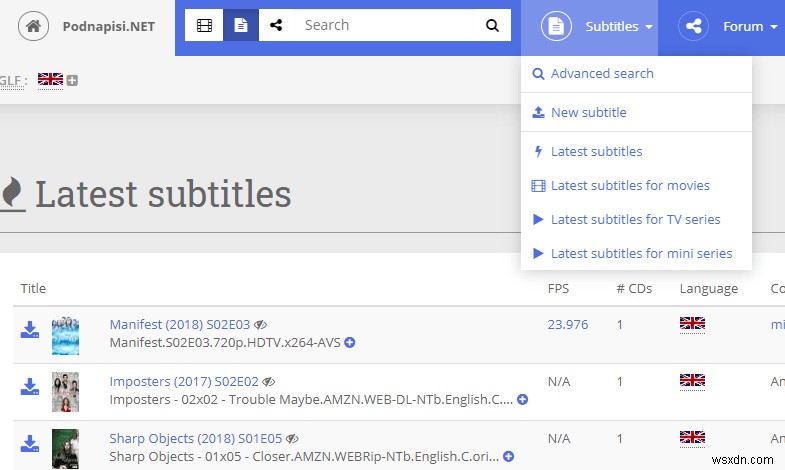Viewport: 785px width, 470px height.
Task: Switch search to movies film icon
Action: pos(204,25)
